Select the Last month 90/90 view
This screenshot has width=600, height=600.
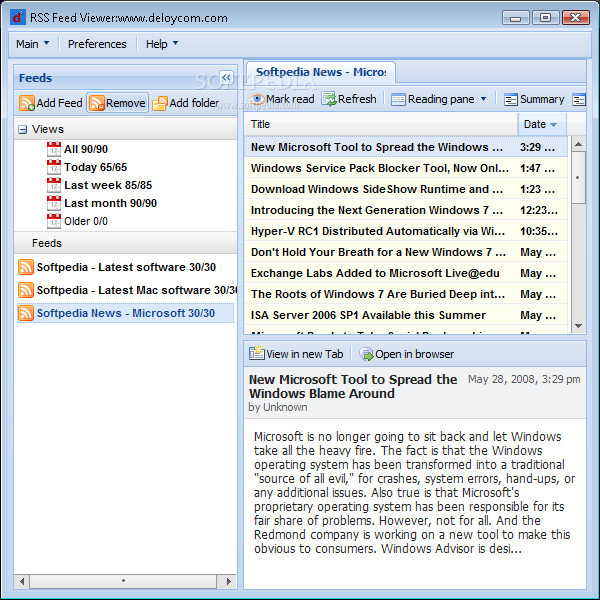click(x=110, y=203)
